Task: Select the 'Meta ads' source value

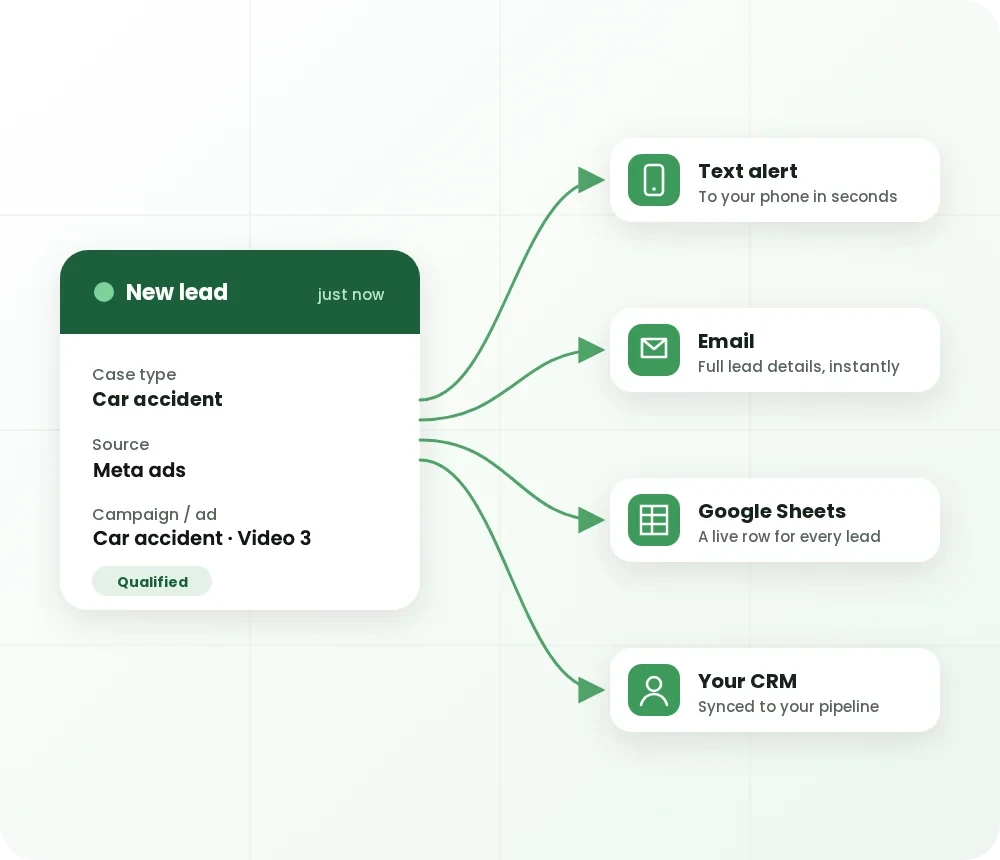Action: [139, 470]
